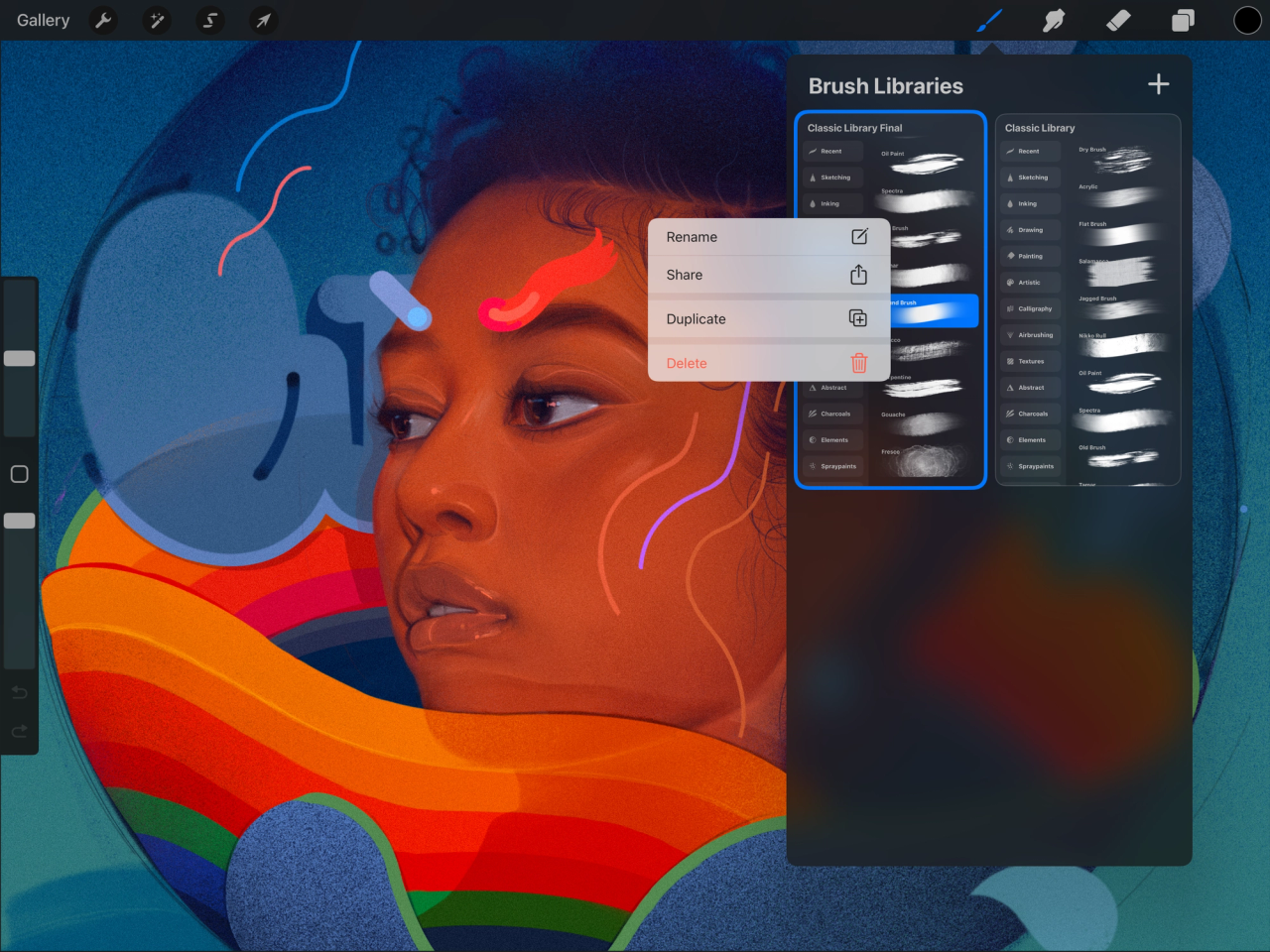This screenshot has height=952, width=1270.
Task: Tap the sidebar modify square button
Action: coord(19,474)
